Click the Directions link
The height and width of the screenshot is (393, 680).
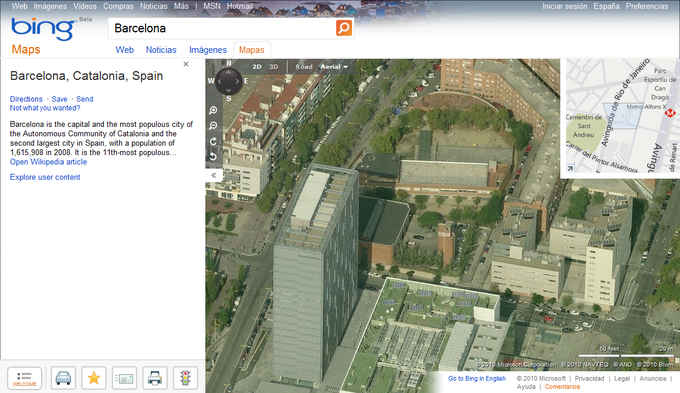coord(26,99)
